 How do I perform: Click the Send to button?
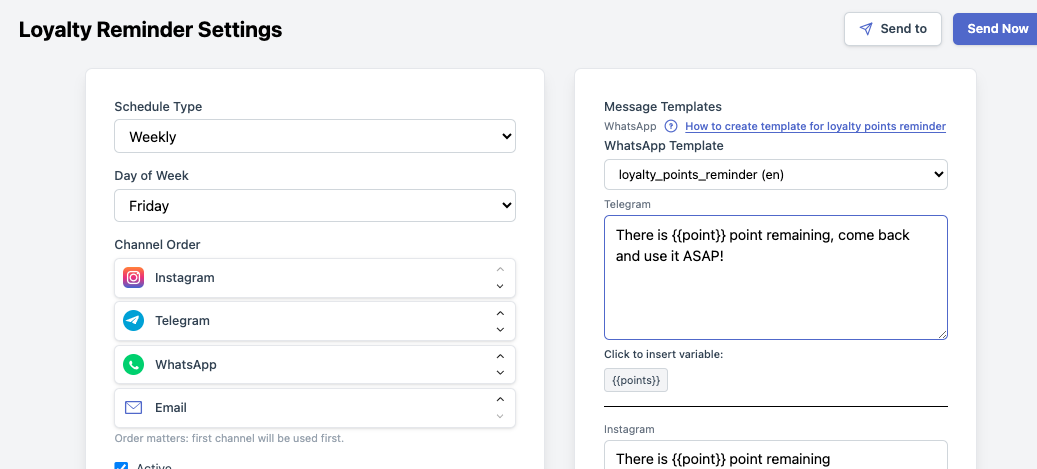click(893, 29)
